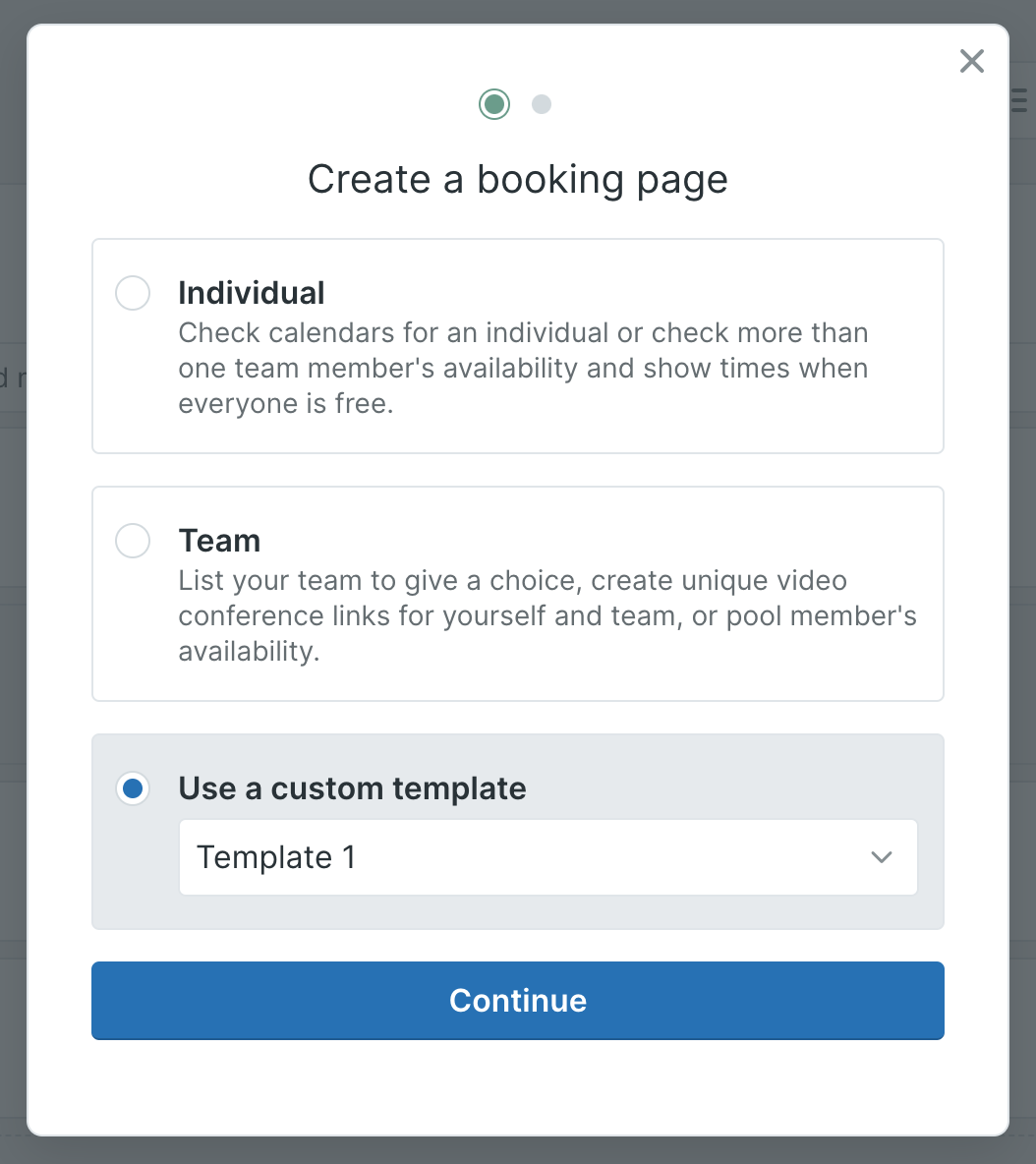Click the Create a booking page title

pyautogui.click(x=518, y=179)
